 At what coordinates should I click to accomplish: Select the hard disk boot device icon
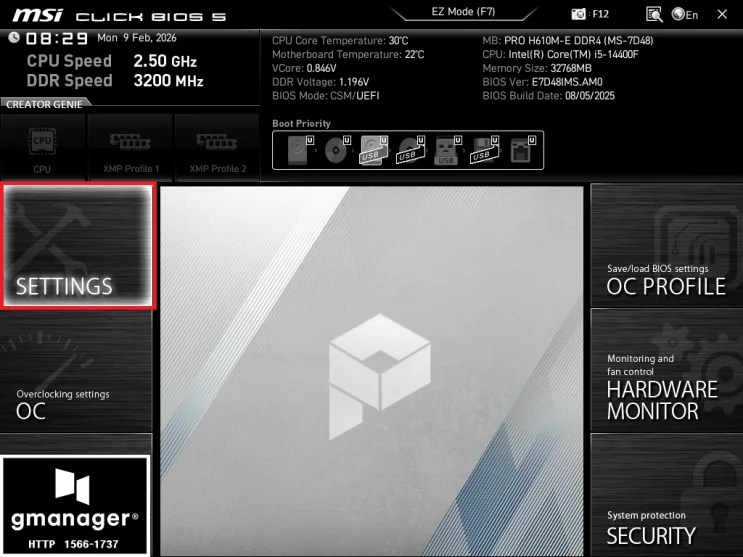[300, 150]
